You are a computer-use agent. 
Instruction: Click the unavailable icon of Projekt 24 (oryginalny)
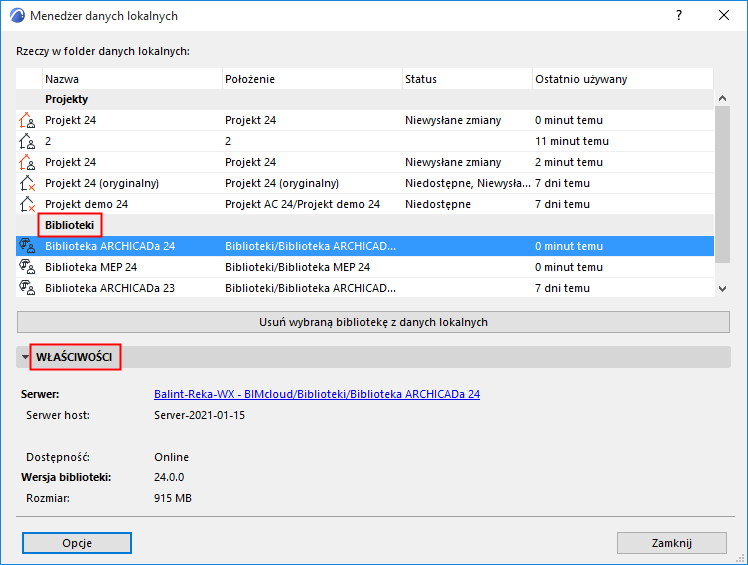27,183
